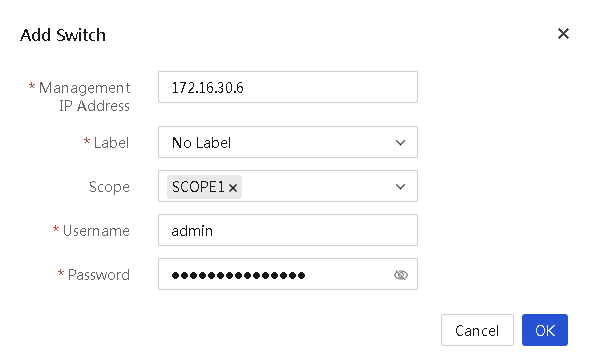
Task: Close the Add Switch dialog with X
Action: point(563,34)
